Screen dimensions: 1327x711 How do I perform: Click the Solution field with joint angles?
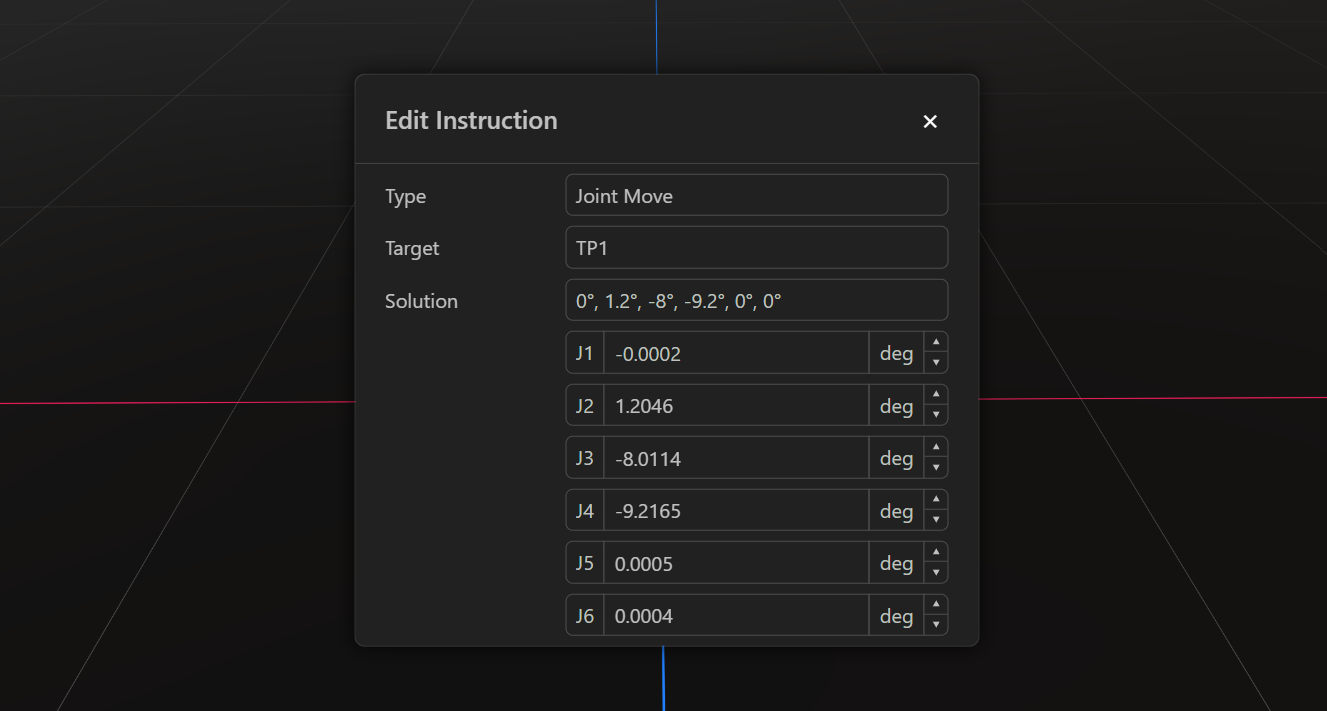[756, 300]
